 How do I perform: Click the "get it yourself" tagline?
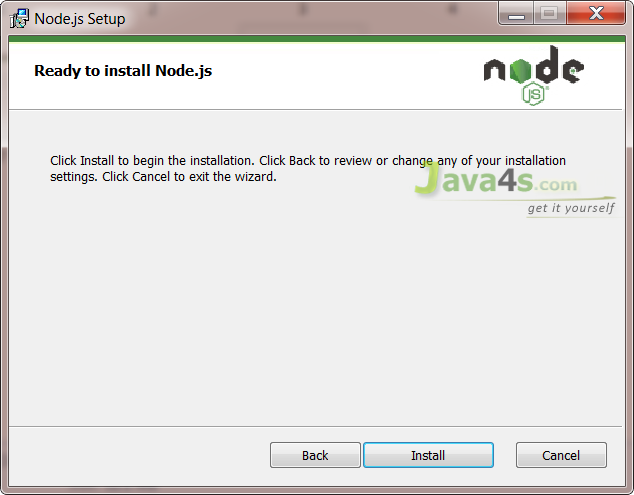point(571,208)
